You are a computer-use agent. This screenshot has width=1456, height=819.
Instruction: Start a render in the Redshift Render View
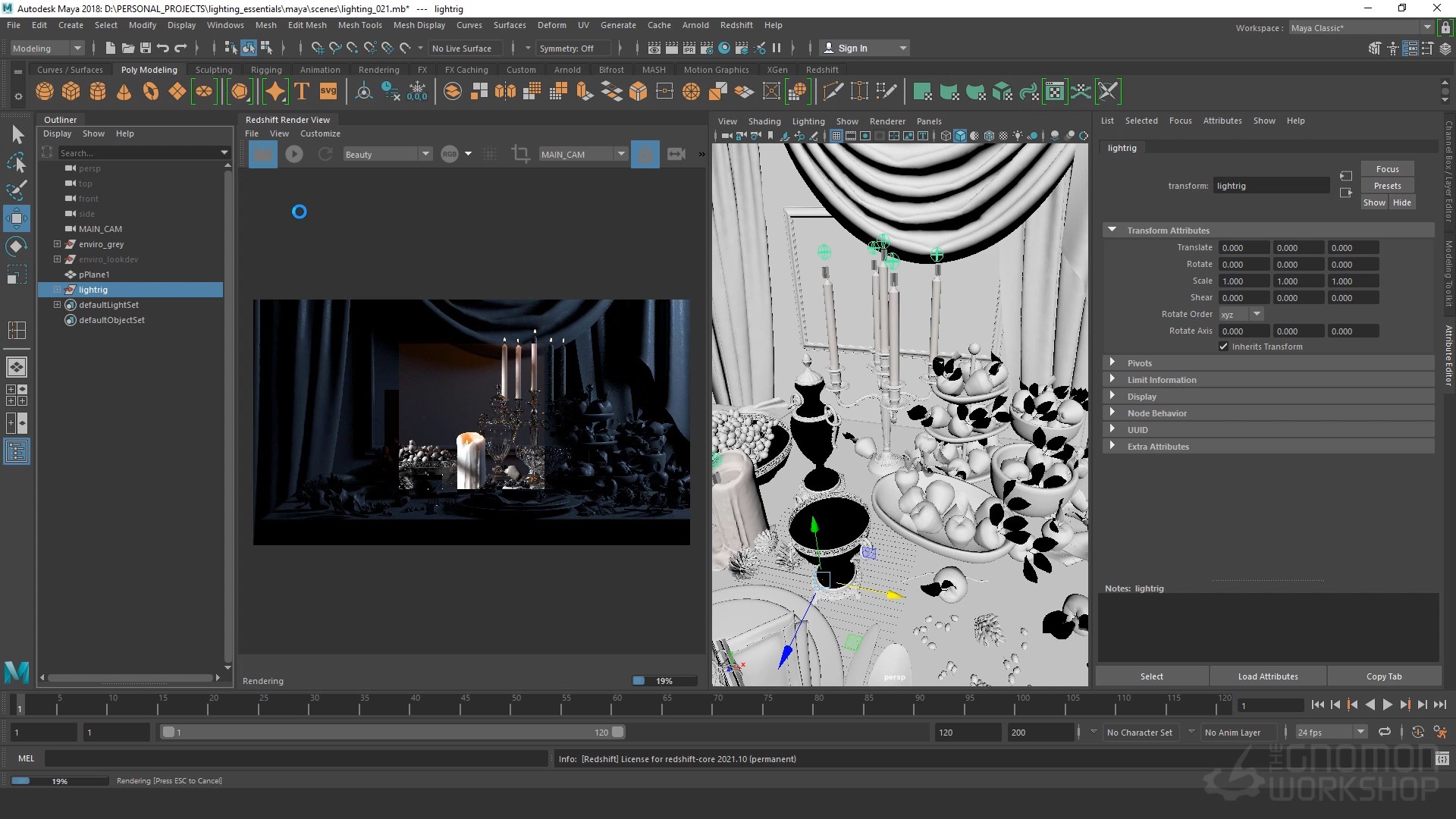[294, 153]
